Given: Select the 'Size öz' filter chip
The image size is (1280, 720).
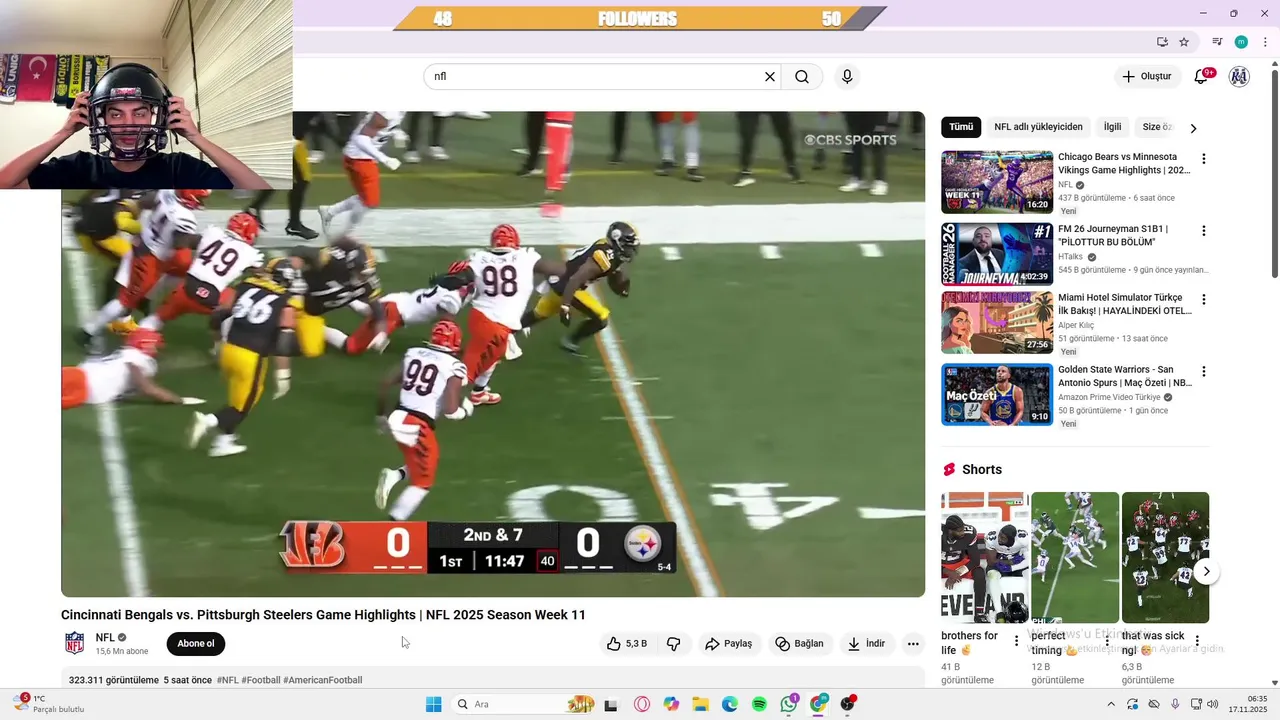Looking at the screenshot, I should pos(1157,127).
